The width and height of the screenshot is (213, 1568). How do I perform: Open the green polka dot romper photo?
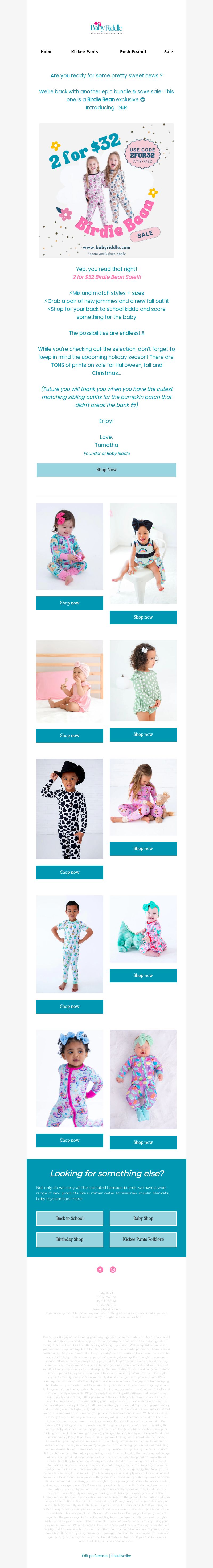(x=143, y=680)
